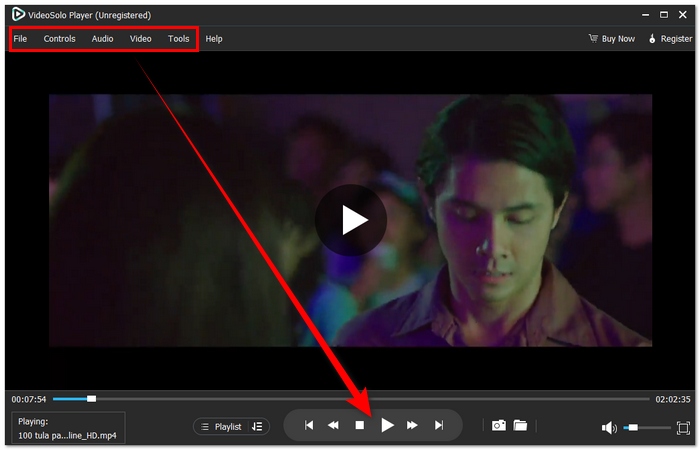Open the Playlist button
The height and width of the screenshot is (450, 700).
point(222,427)
